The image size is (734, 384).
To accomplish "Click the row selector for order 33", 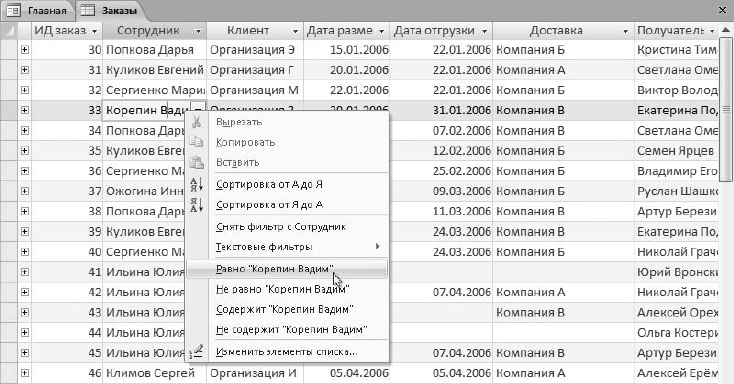I will pos(9,110).
